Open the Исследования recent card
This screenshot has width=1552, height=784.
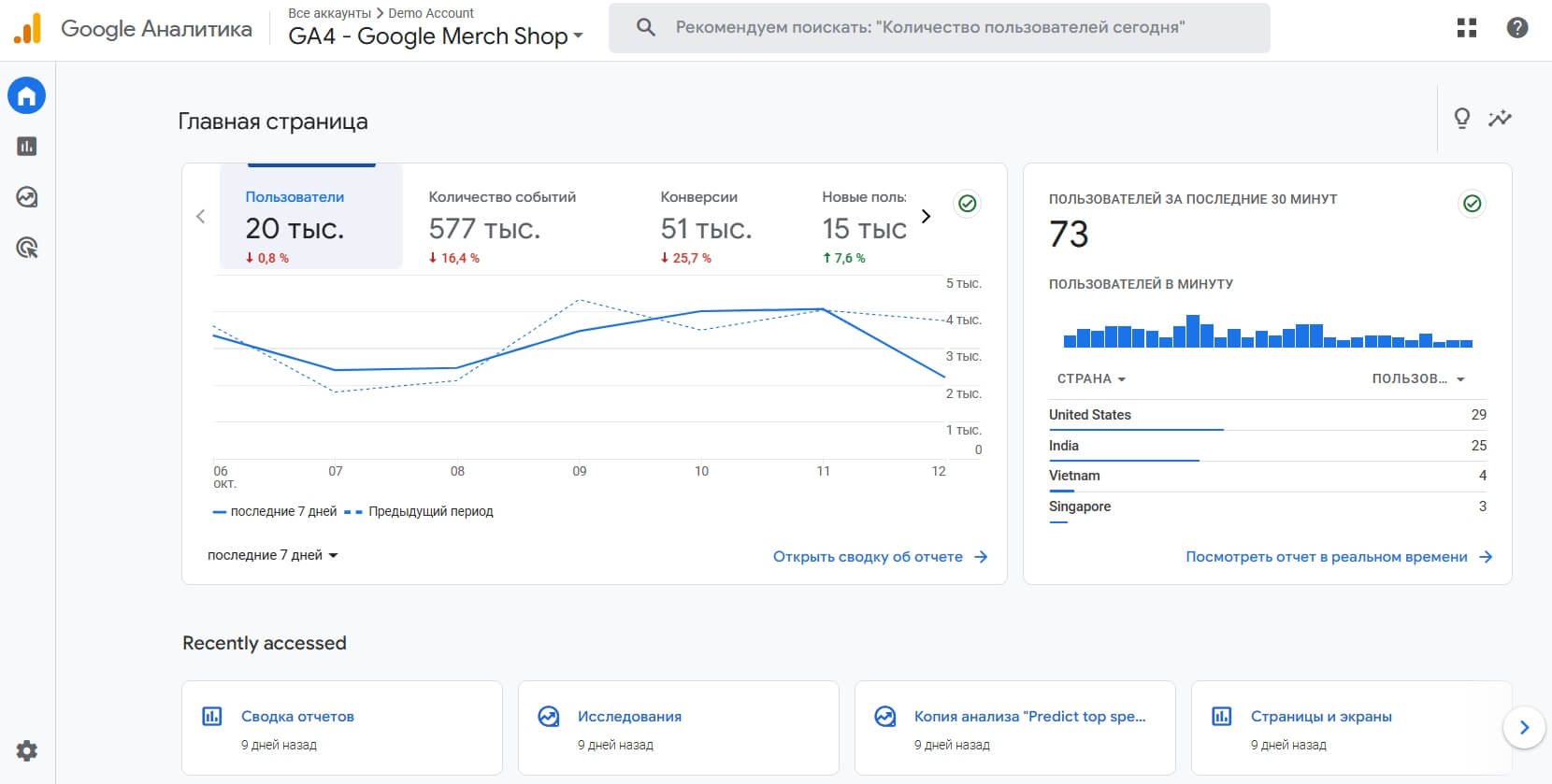coord(679,728)
